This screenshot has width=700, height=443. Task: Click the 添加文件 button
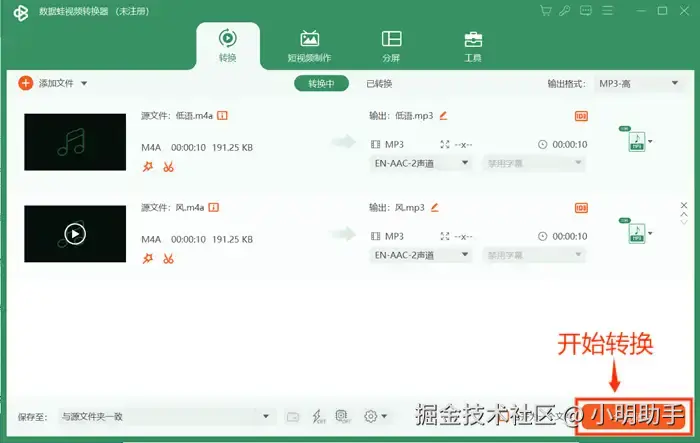point(46,83)
